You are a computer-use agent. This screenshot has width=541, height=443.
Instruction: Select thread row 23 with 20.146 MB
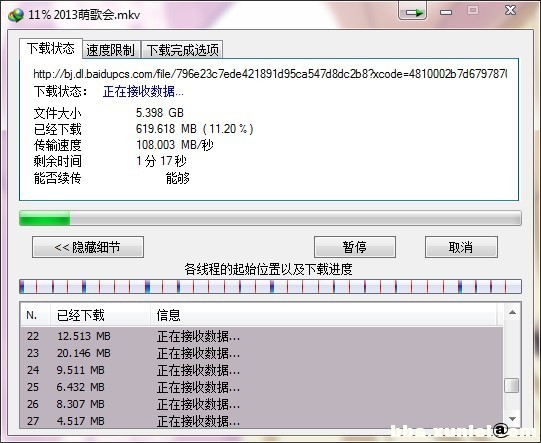(x=262, y=353)
